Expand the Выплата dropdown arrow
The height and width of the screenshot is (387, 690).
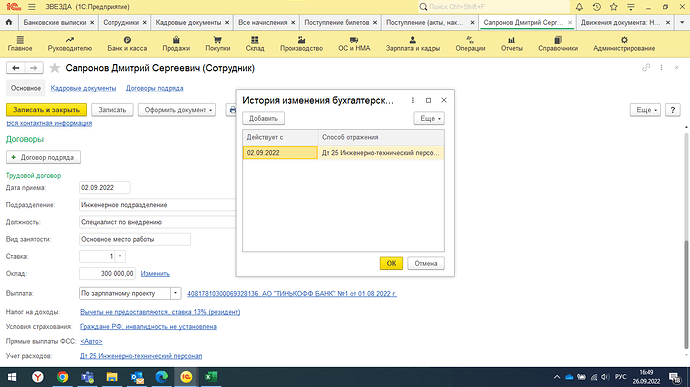176,293
